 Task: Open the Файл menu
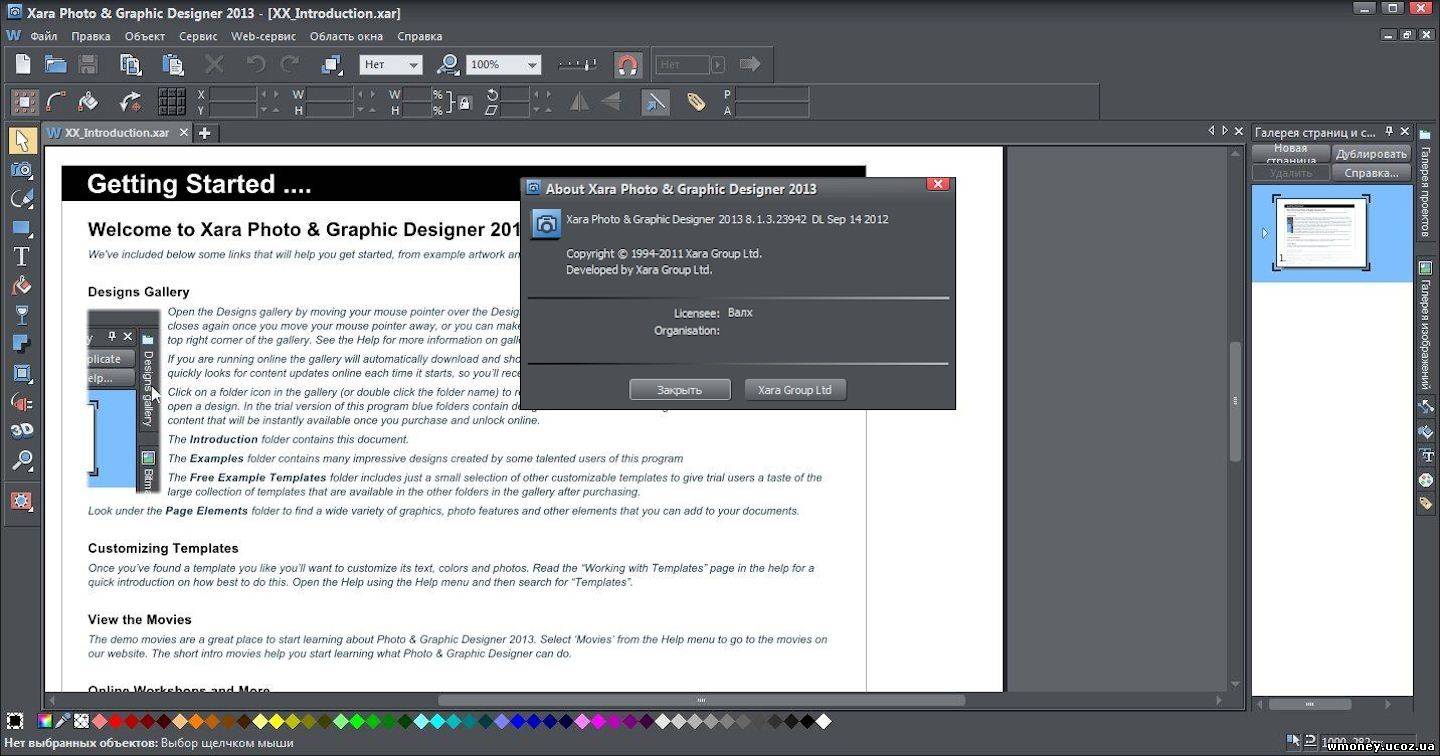44,36
